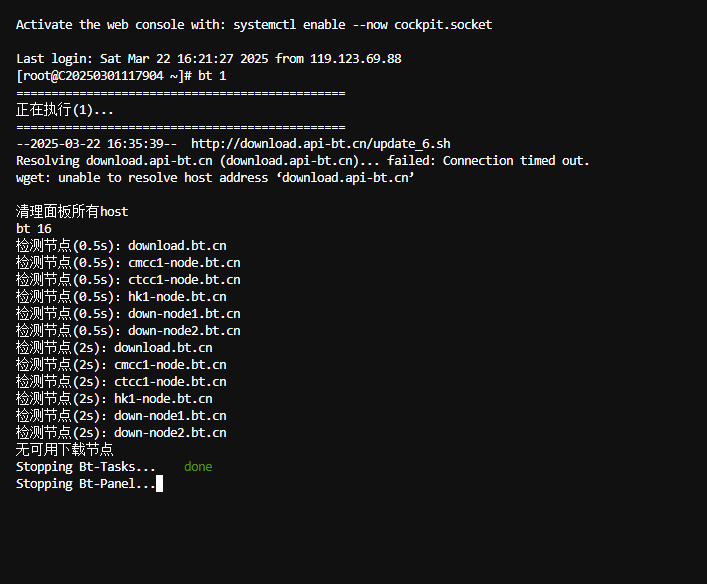The image size is (707, 584).
Task: Click down-node2.bt.cn in the 0.5s check
Action: click(x=184, y=331)
